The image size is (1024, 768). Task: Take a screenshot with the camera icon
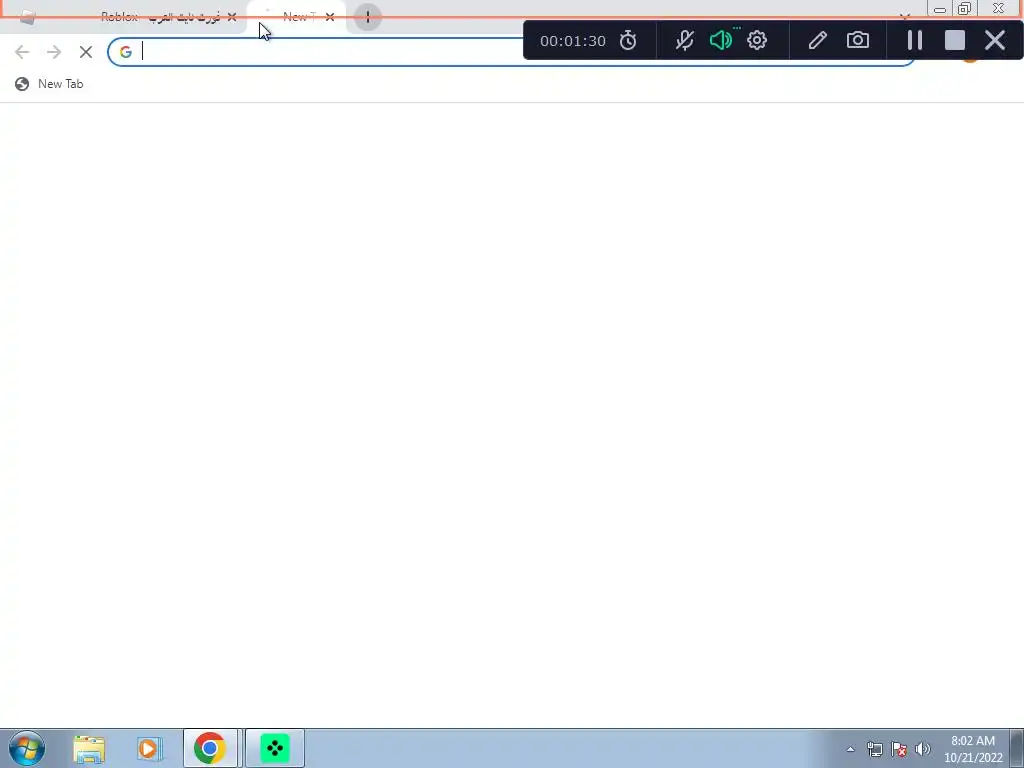coord(857,40)
